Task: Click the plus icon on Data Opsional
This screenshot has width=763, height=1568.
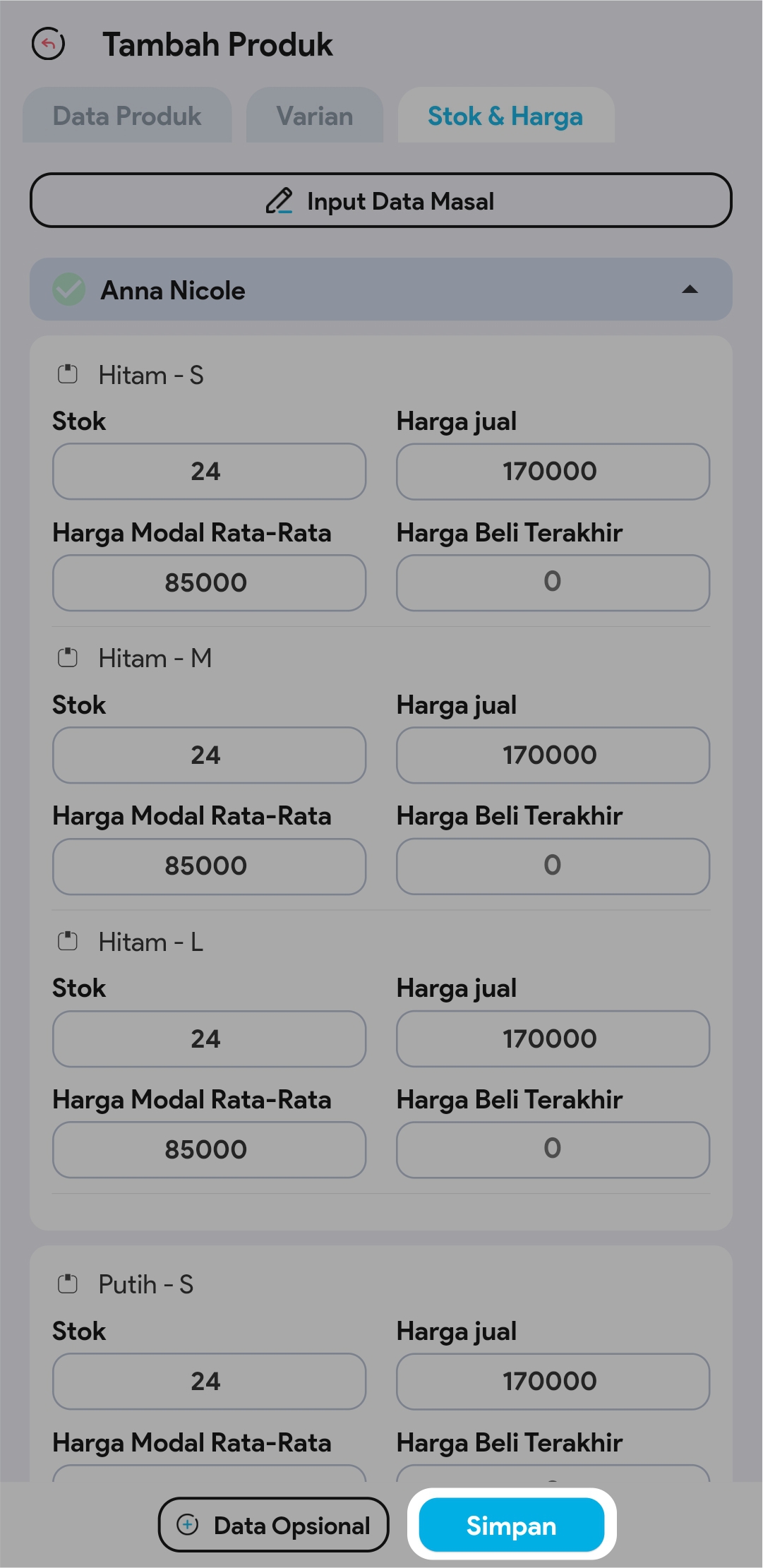Action: point(188,1525)
